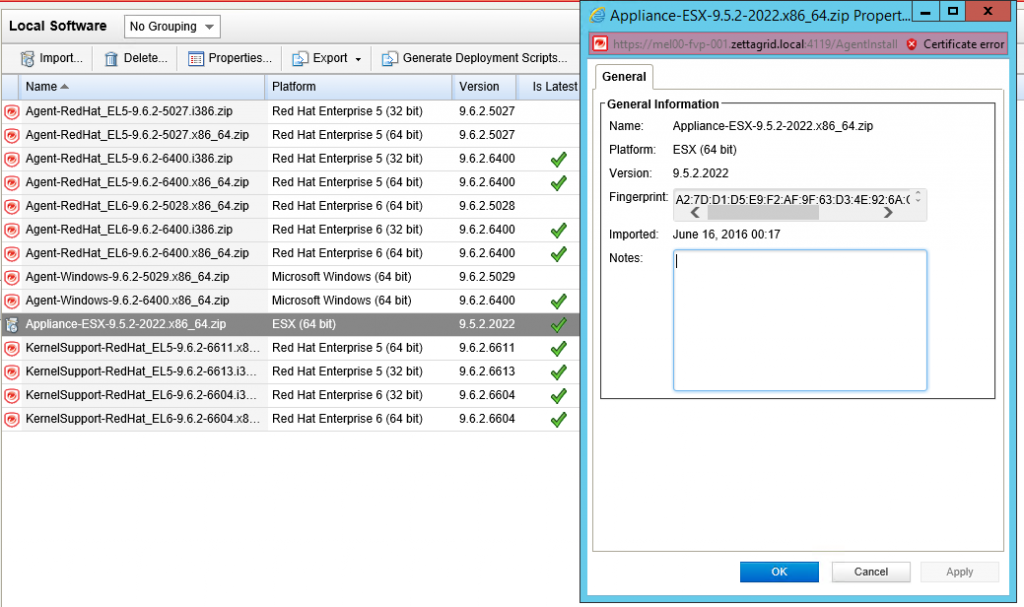
Task: Minimize the Properties window
Action: point(925,12)
